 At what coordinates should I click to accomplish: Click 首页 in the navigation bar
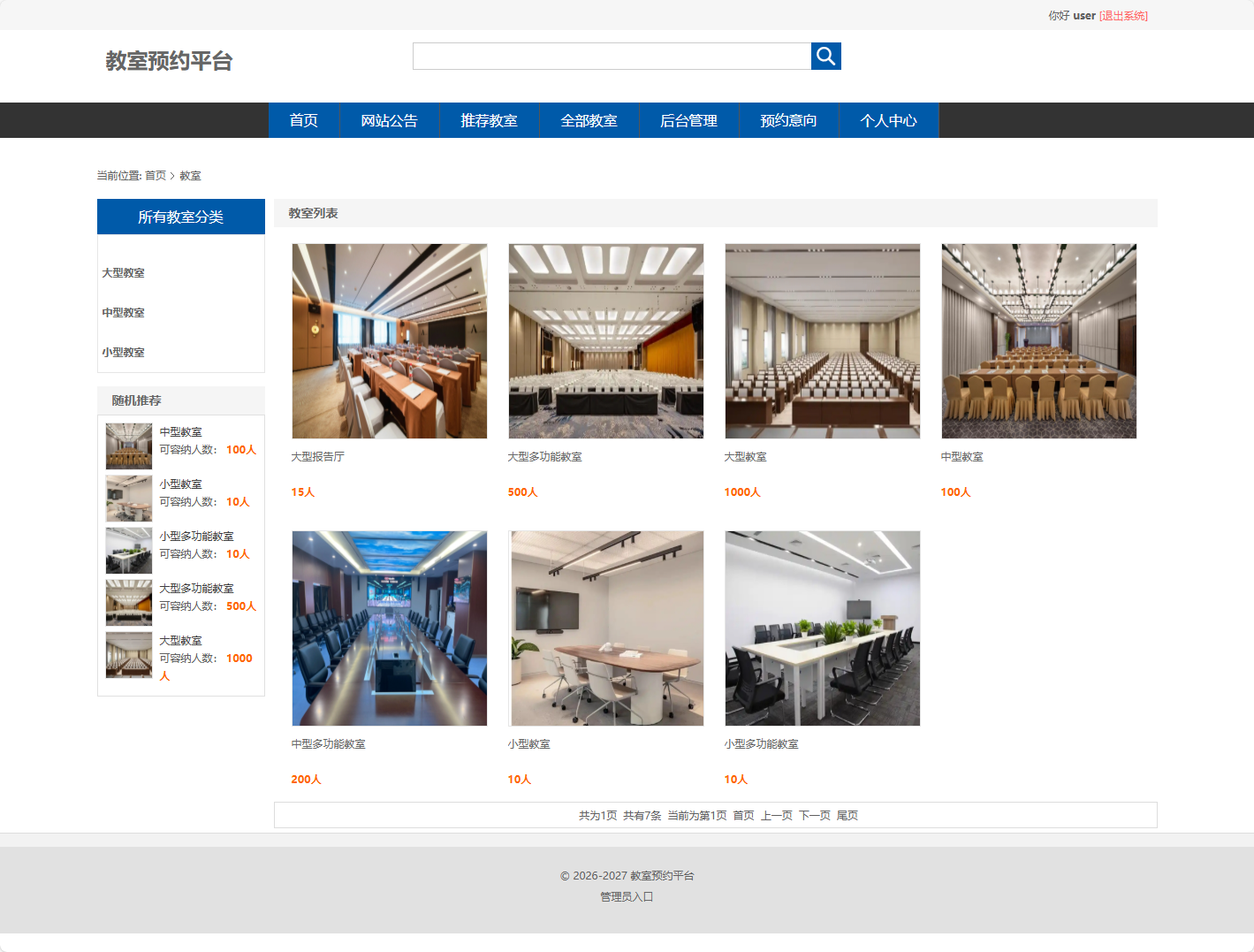click(x=303, y=120)
